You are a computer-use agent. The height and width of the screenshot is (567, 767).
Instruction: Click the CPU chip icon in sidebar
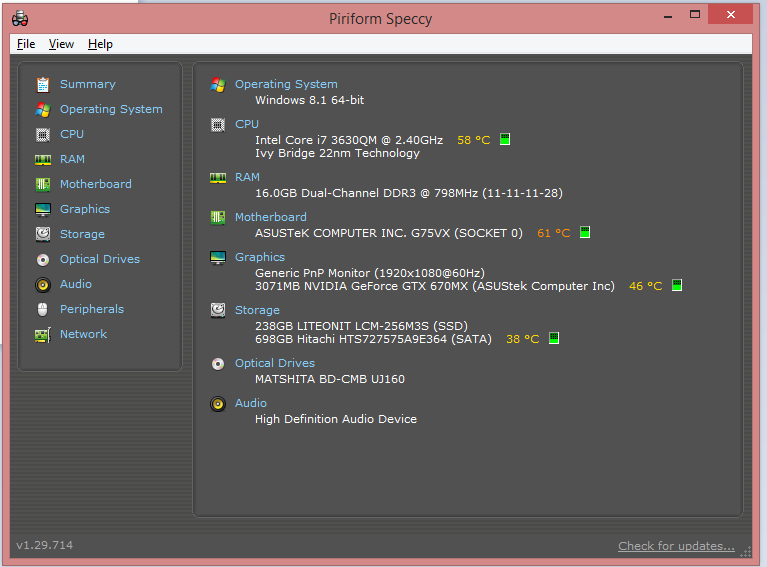[43, 135]
